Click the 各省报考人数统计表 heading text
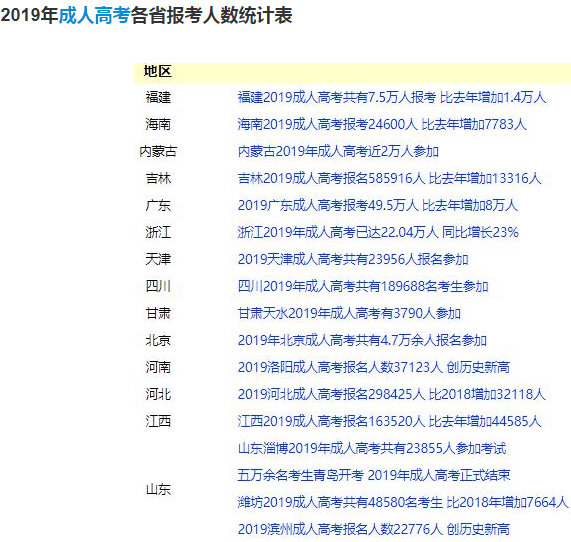This screenshot has height=542, width=571. click(211, 16)
